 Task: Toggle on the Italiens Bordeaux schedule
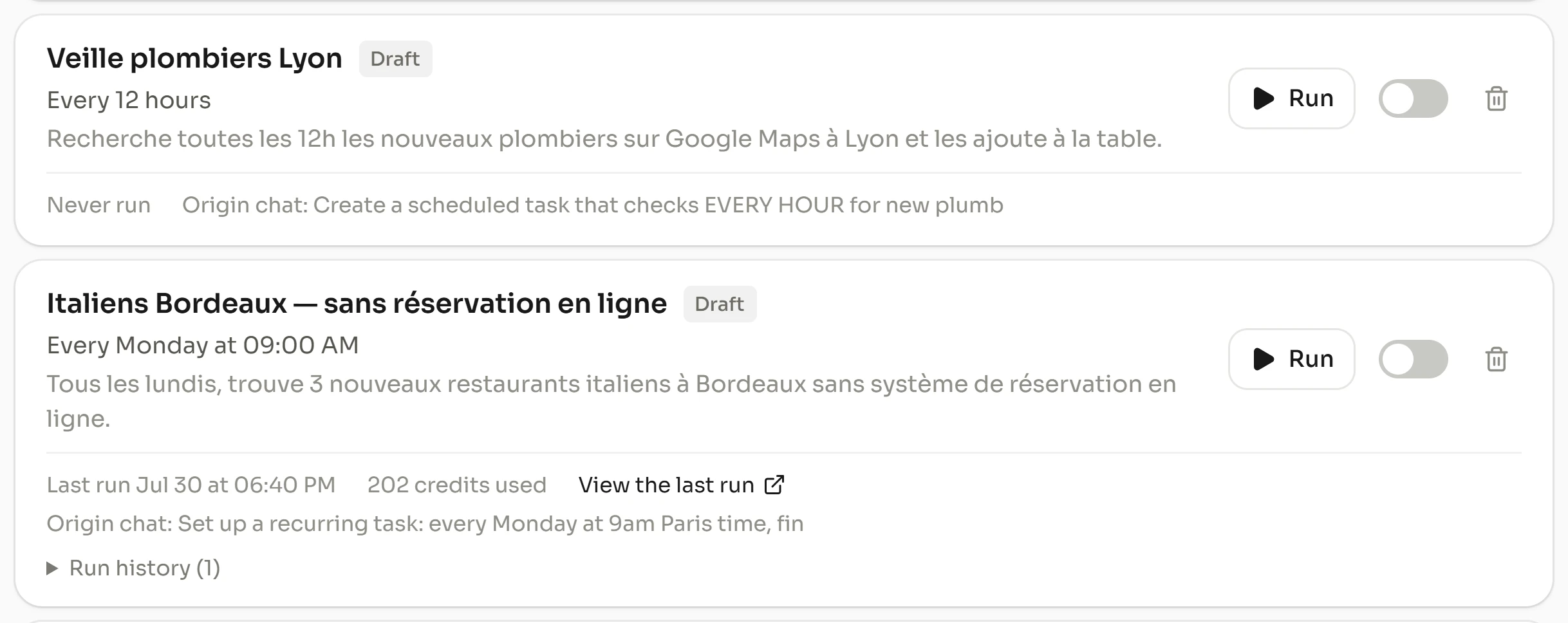[x=1413, y=359]
